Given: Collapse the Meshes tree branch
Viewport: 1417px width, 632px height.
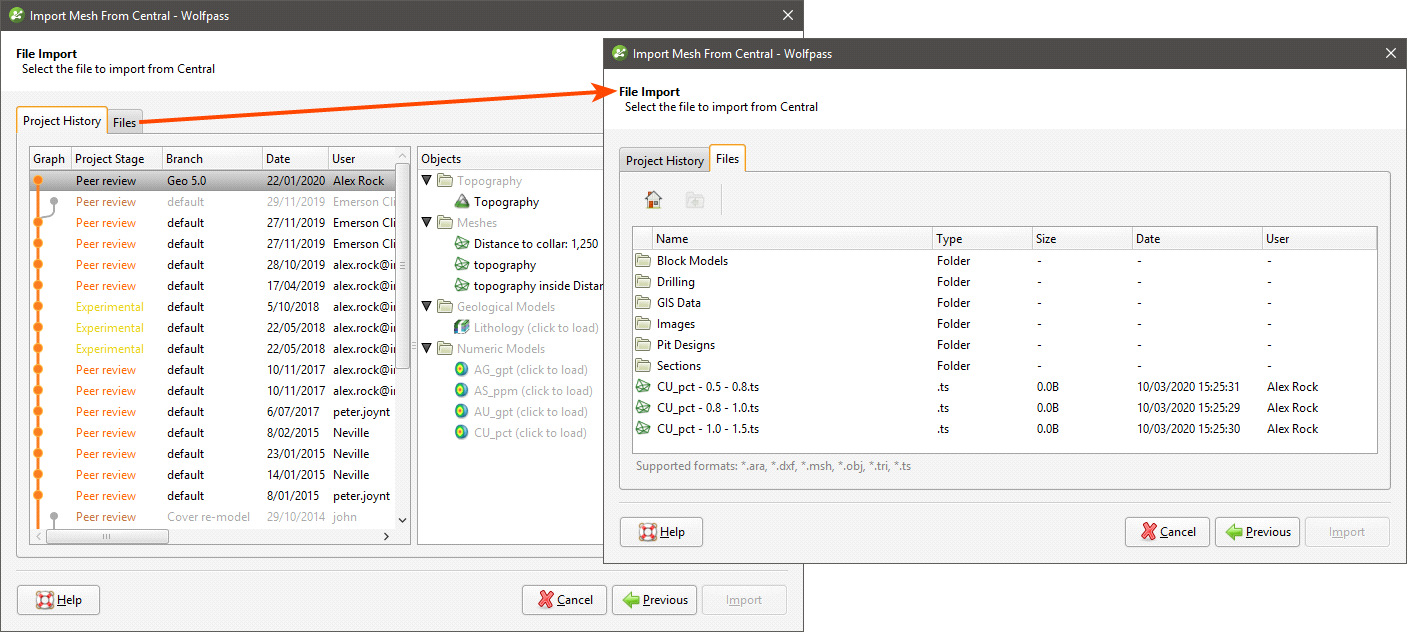Looking at the screenshot, I should pyautogui.click(x=425, y=222).
